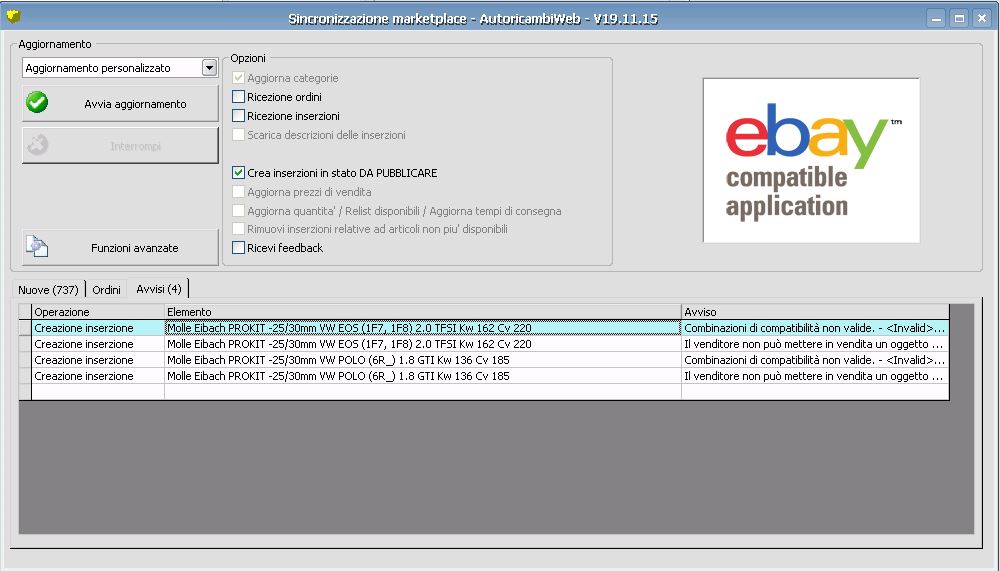Select the Avvisi (4) tab

[159, 289]
